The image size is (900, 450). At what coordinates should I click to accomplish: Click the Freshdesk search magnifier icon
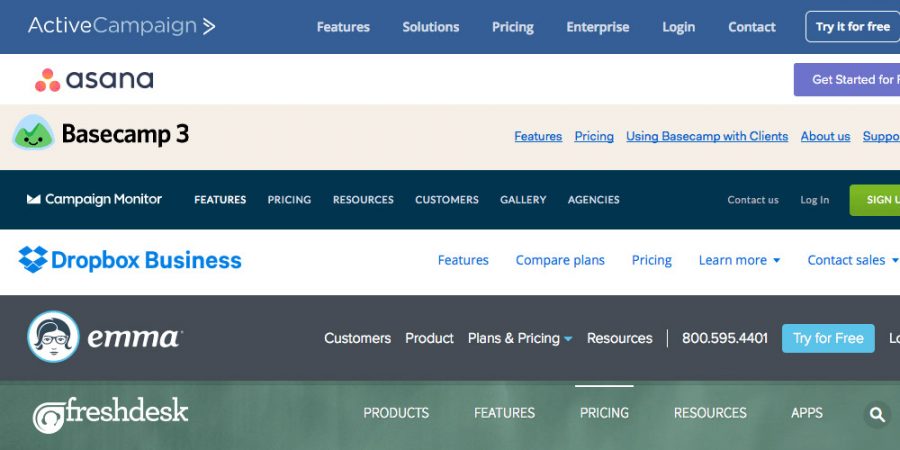877,414
